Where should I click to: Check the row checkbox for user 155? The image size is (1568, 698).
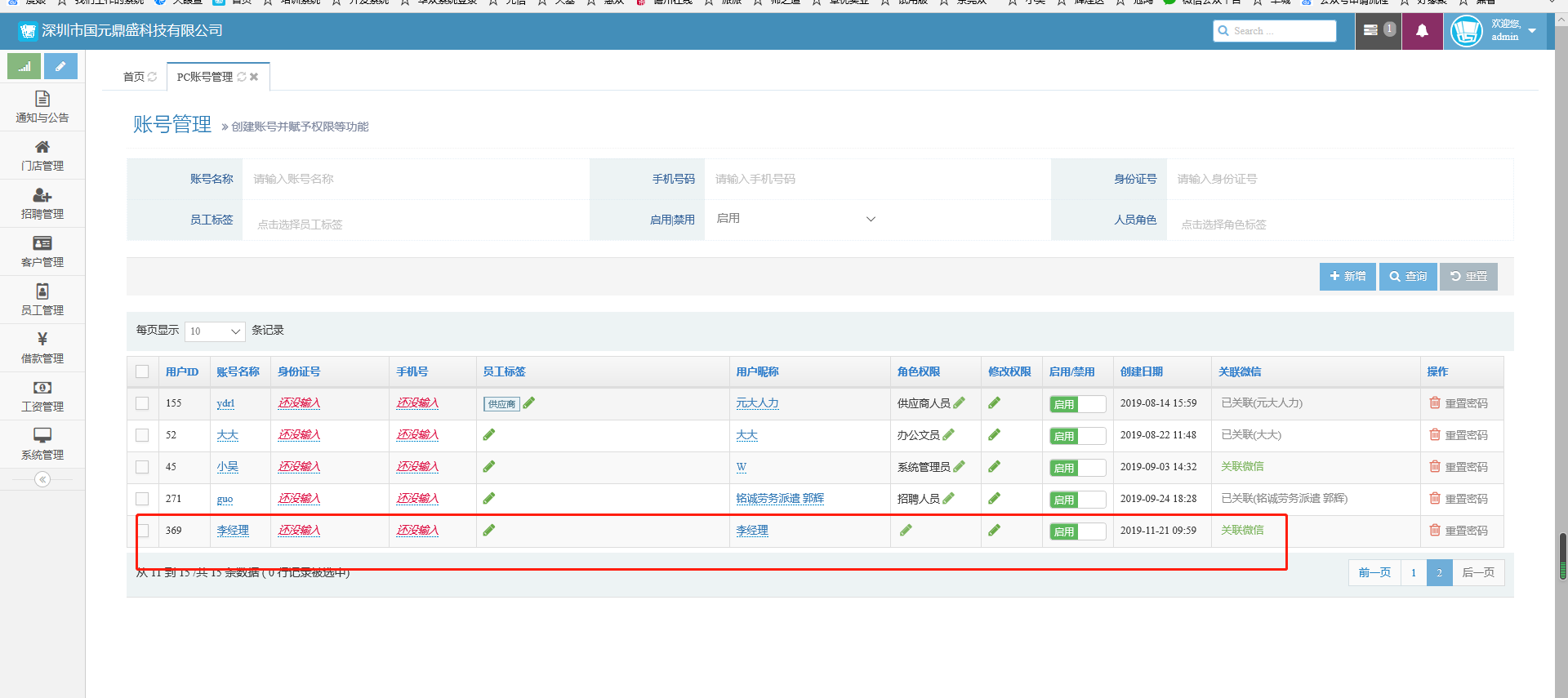pos(142,403)
